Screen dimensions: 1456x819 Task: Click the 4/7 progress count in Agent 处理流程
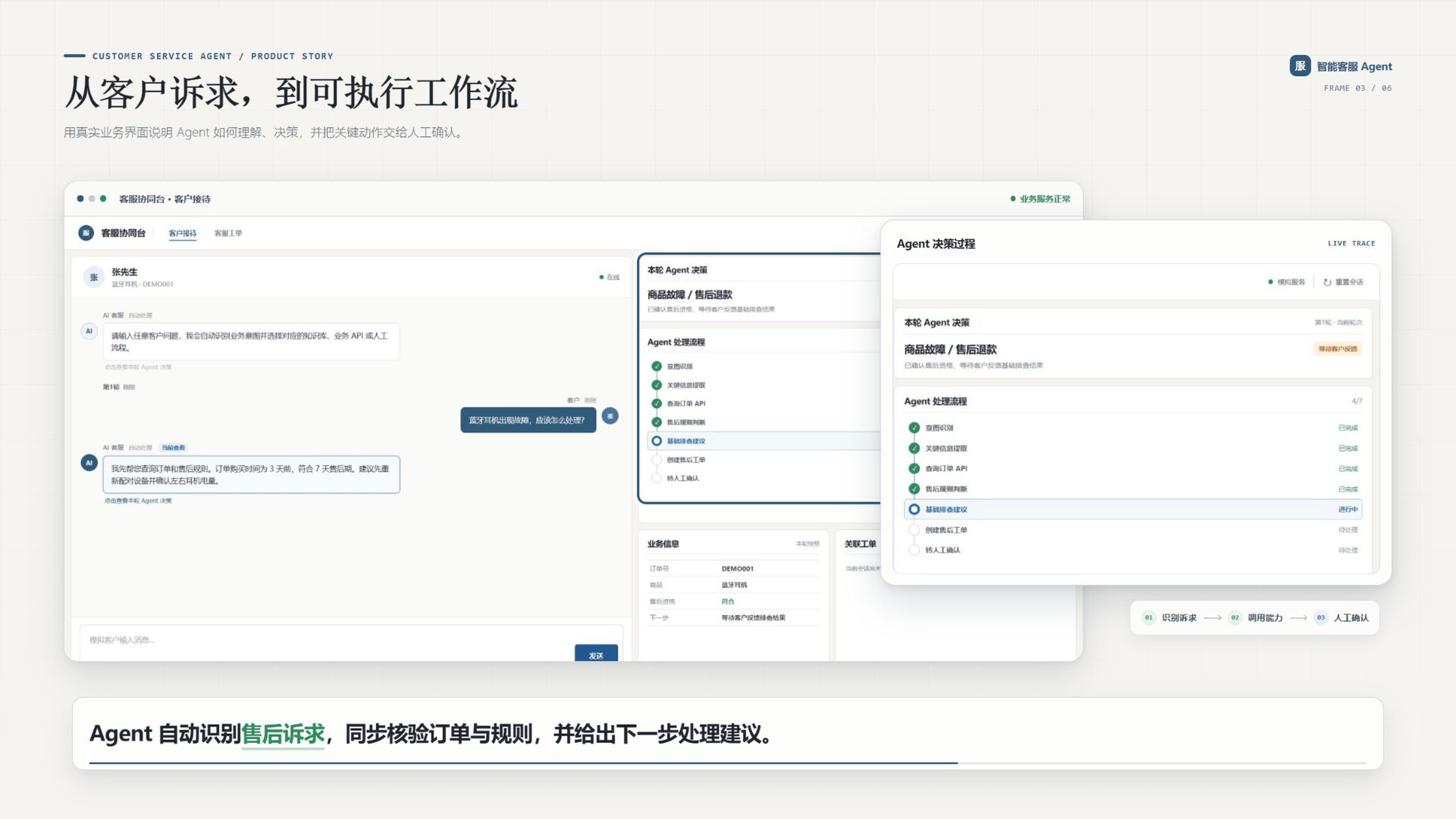point(1357,401)
